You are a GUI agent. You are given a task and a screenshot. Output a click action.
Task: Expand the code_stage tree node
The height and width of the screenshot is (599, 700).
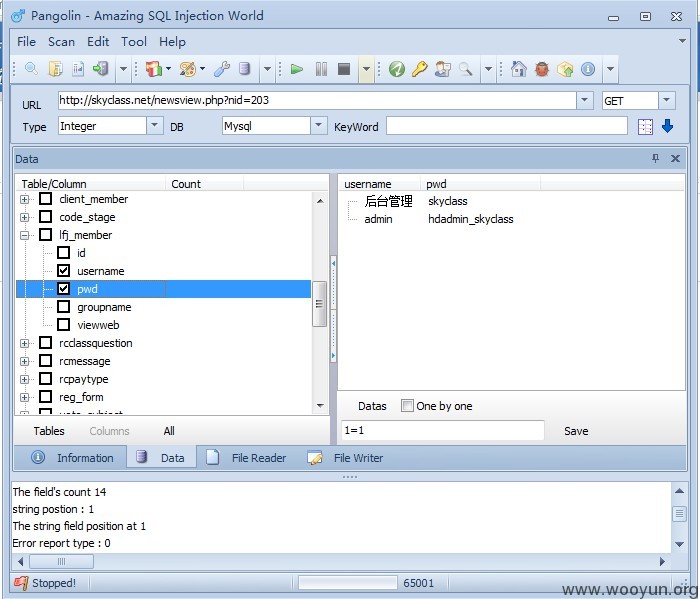point(25,217)
